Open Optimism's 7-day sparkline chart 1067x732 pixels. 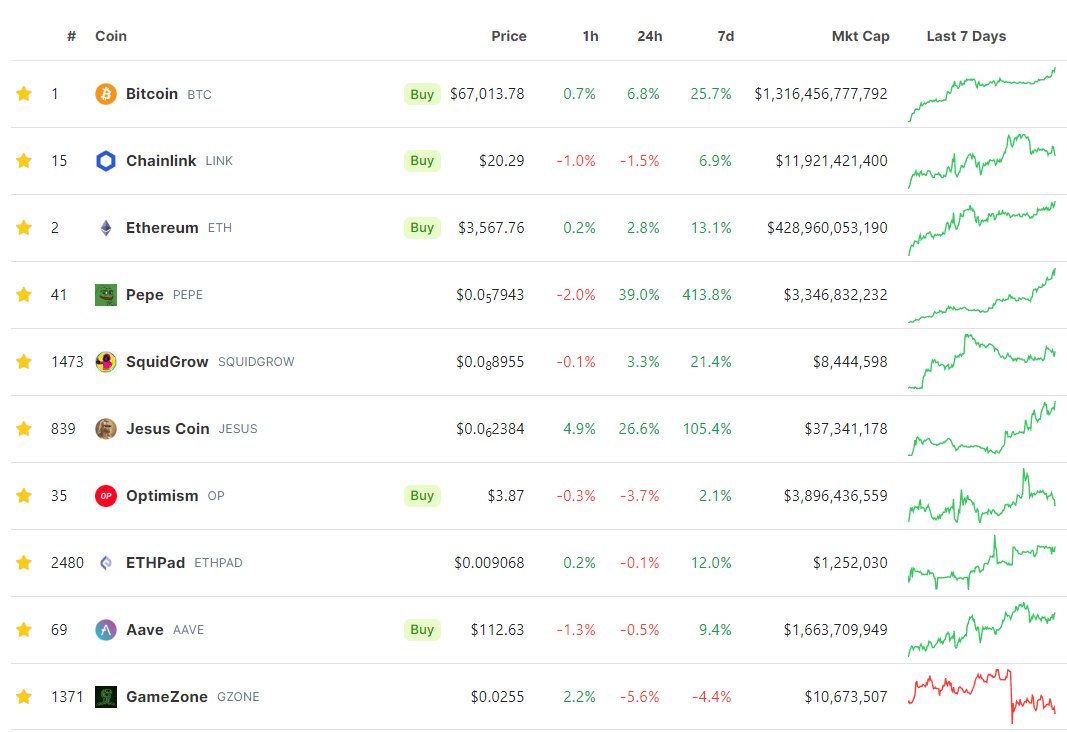982,495
